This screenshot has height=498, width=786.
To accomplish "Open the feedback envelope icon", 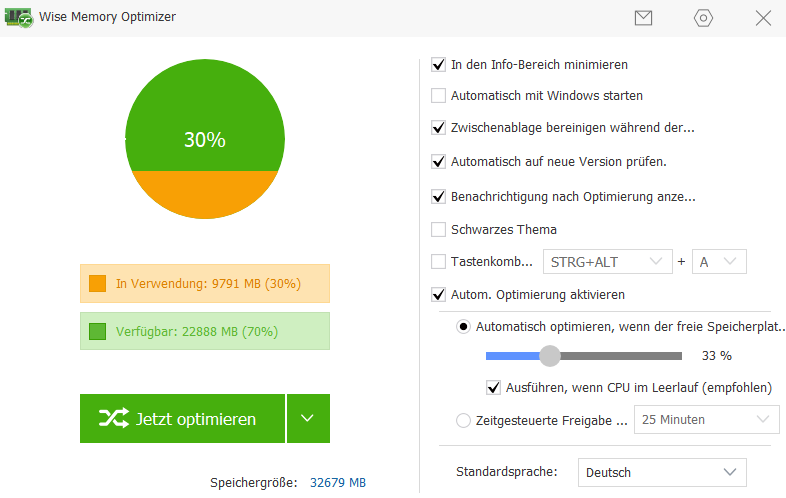I will [644, 18].
